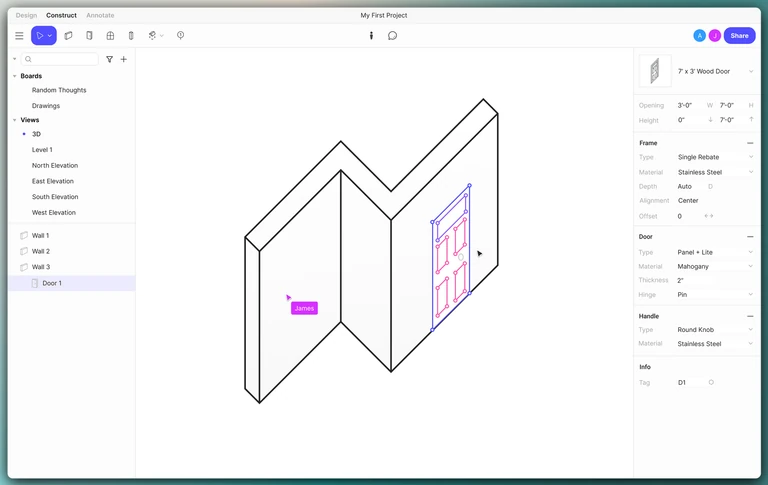The height and width of the screenshot is (485, 768).
Task: Expand the paint tool options chevron
Action: (x=162, y=36)
